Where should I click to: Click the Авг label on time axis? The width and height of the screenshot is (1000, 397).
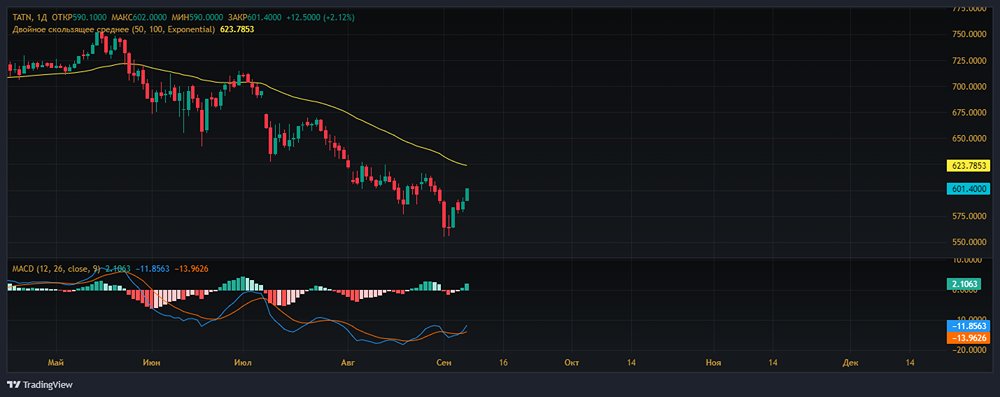(347, 363)
